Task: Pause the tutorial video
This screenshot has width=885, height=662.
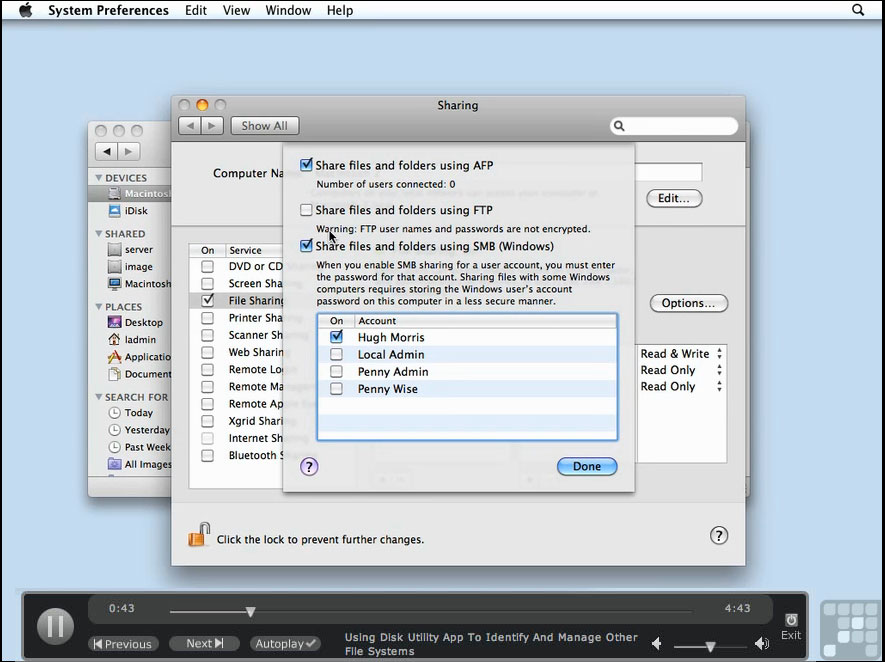Action: click(55, 626)
